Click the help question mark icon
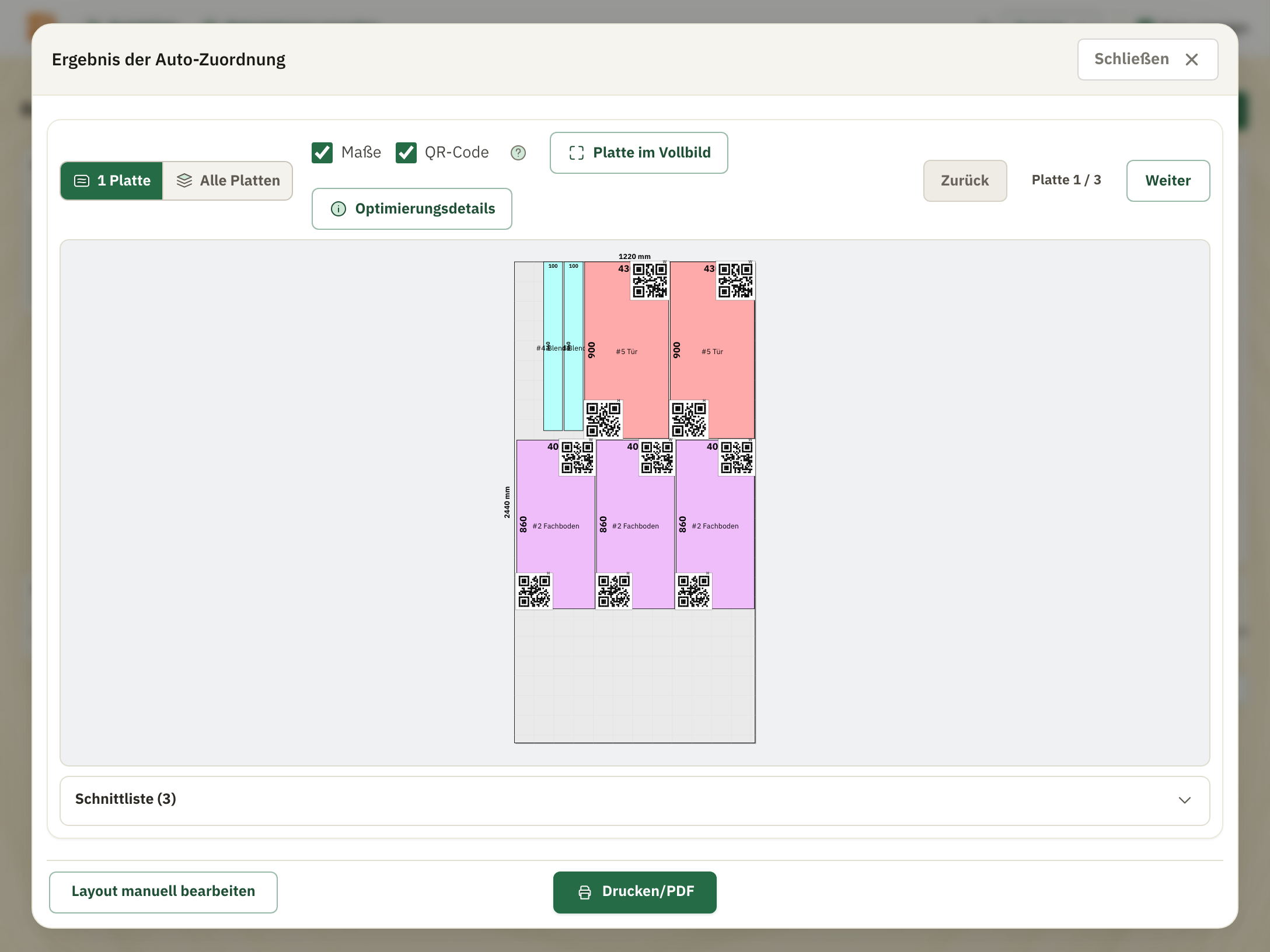The image size is (1270, 952). tap(518, 153)
